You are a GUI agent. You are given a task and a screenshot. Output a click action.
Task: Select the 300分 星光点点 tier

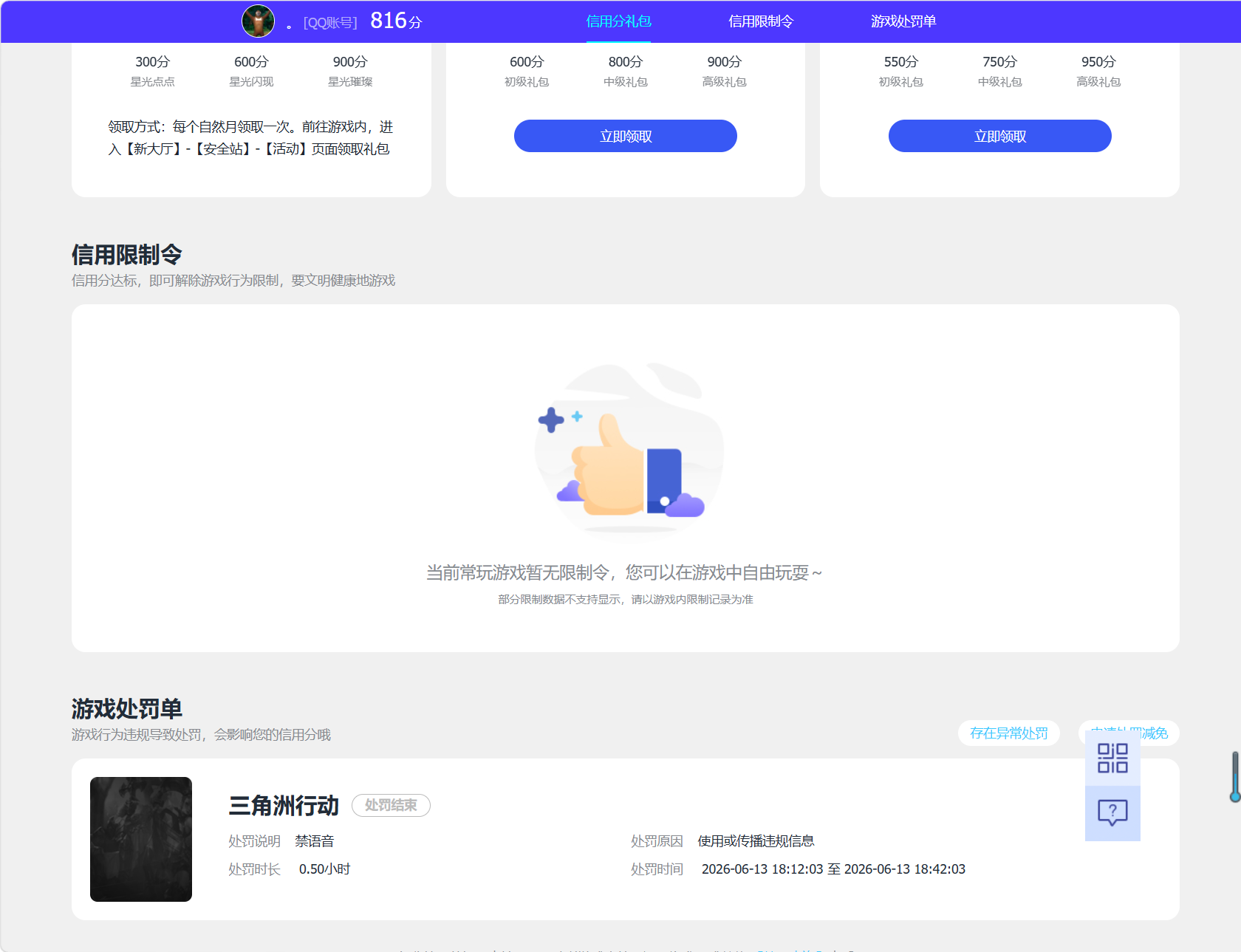(x=153, y=71)
